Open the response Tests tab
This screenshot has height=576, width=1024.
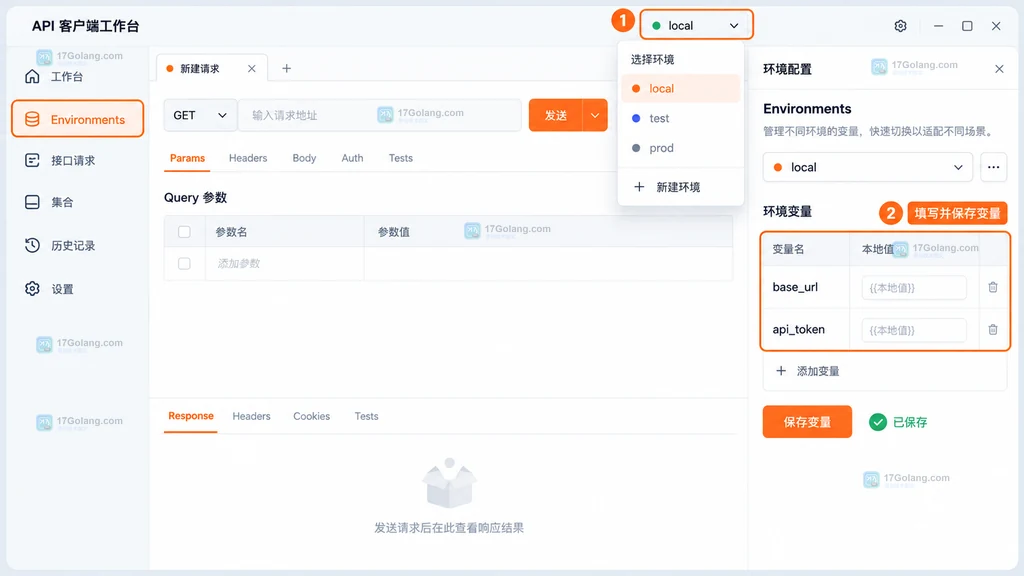tap(366, 416)
